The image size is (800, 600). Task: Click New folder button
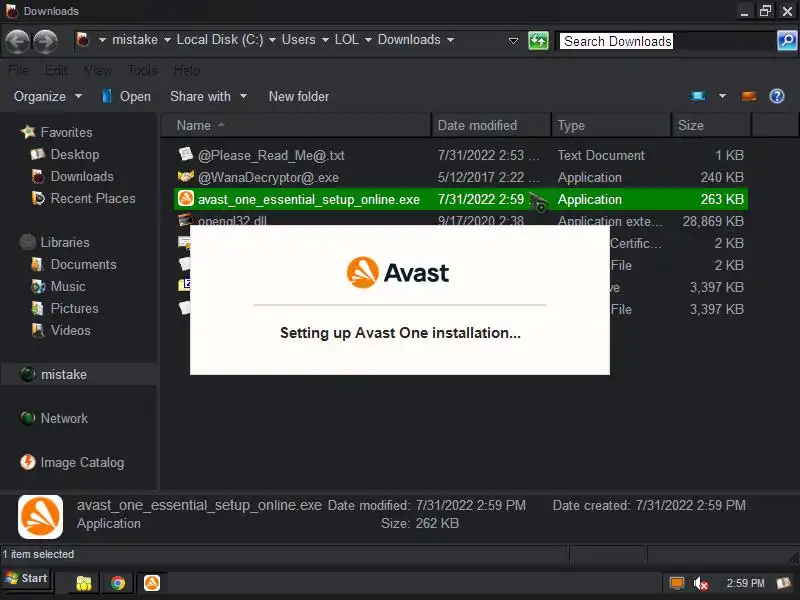(298, 96)
